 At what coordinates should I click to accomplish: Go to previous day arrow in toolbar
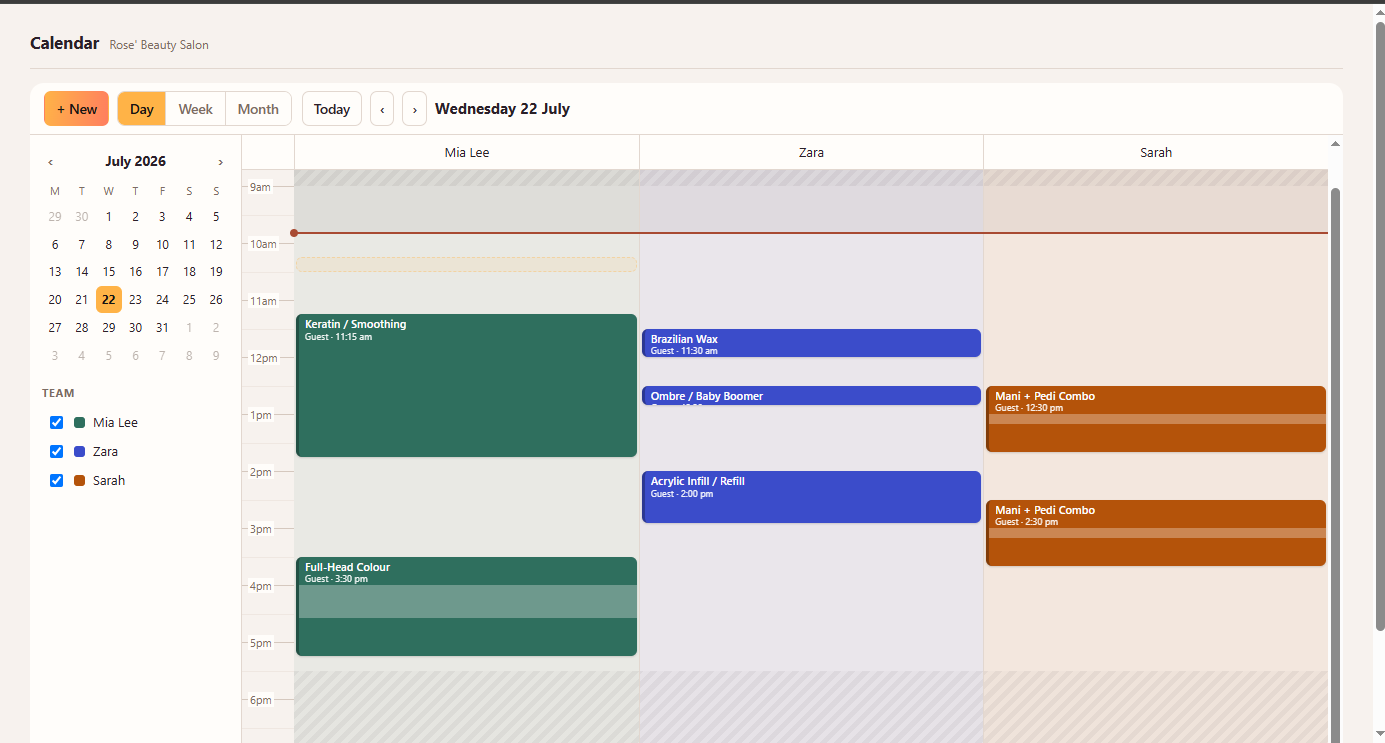tap(382, 109)
